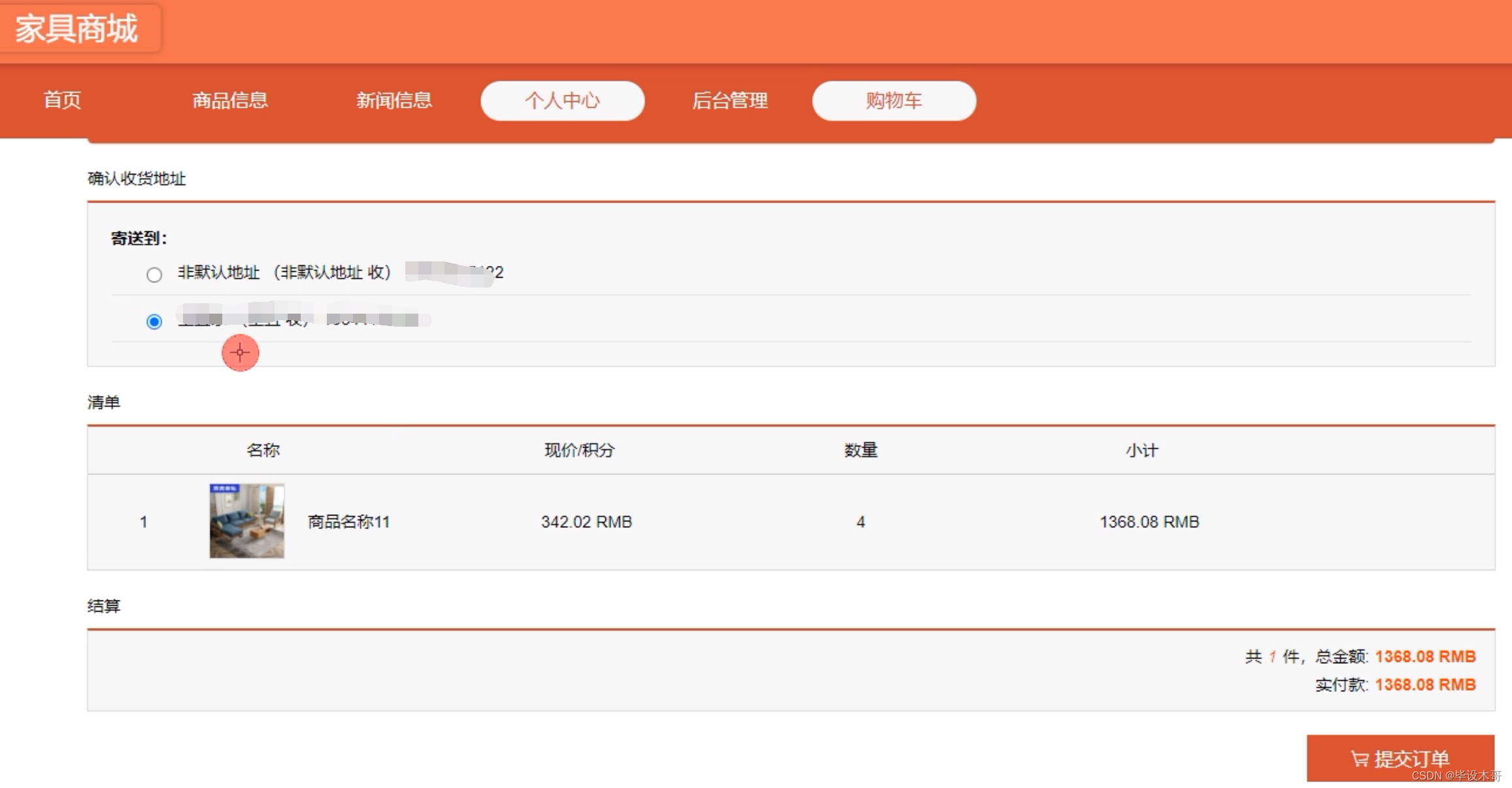Click the 现价/积分 column header

tap(579, 450)
